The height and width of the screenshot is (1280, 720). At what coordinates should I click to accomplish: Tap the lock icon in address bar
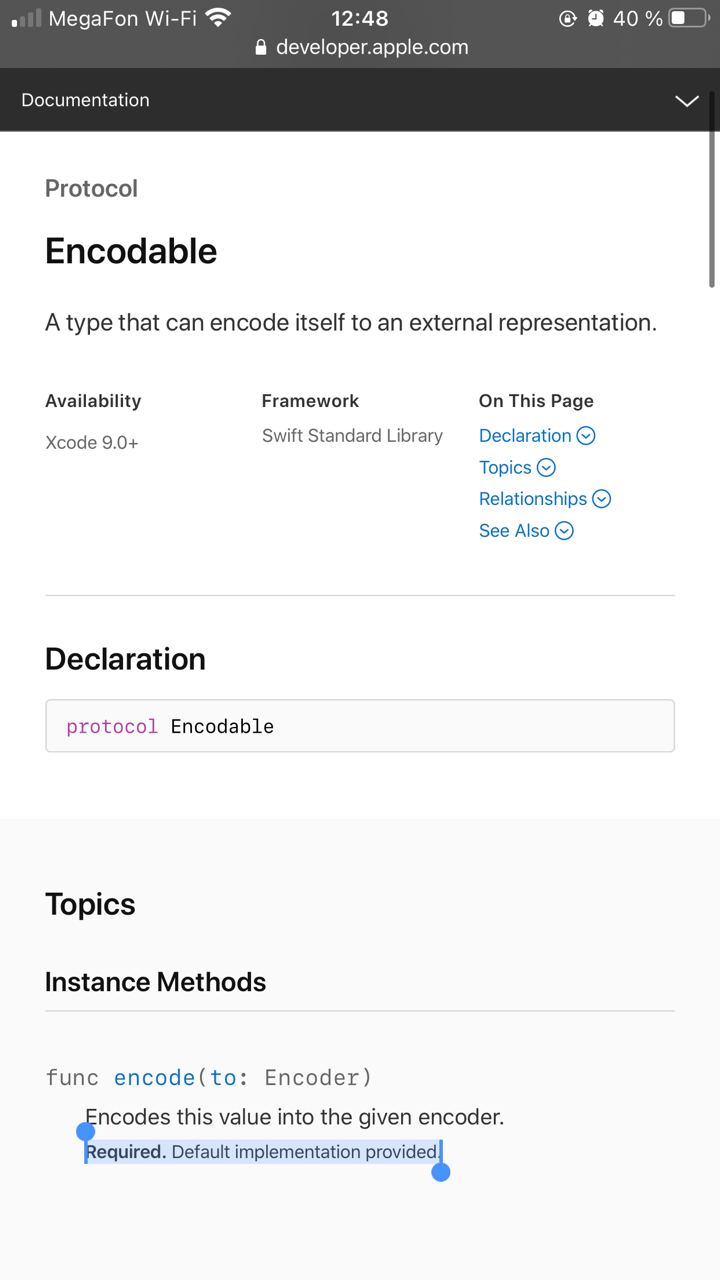point(262,47)
